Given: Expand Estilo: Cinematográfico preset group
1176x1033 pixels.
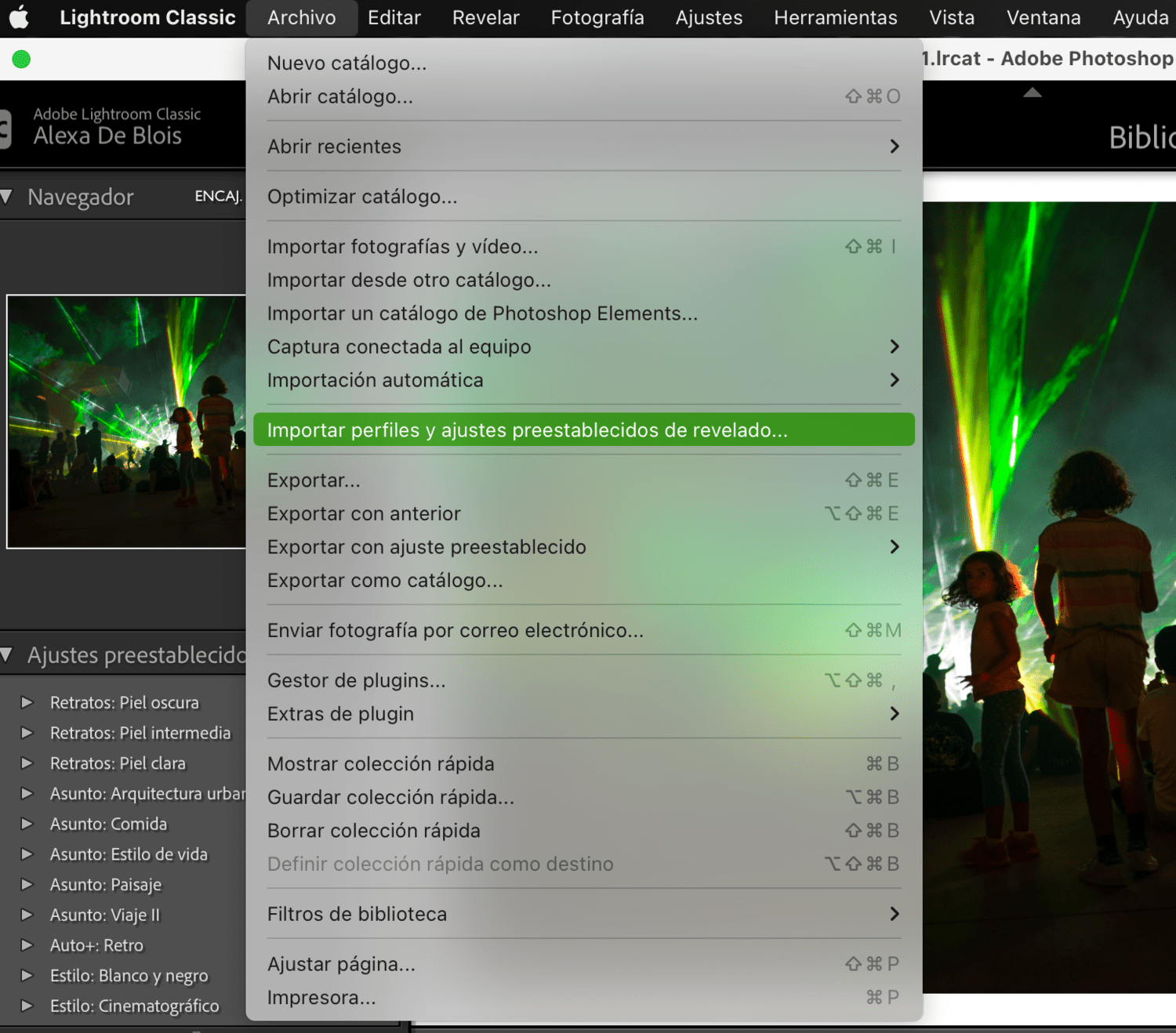Looking at the screenshot, I should coord(27,1006).
